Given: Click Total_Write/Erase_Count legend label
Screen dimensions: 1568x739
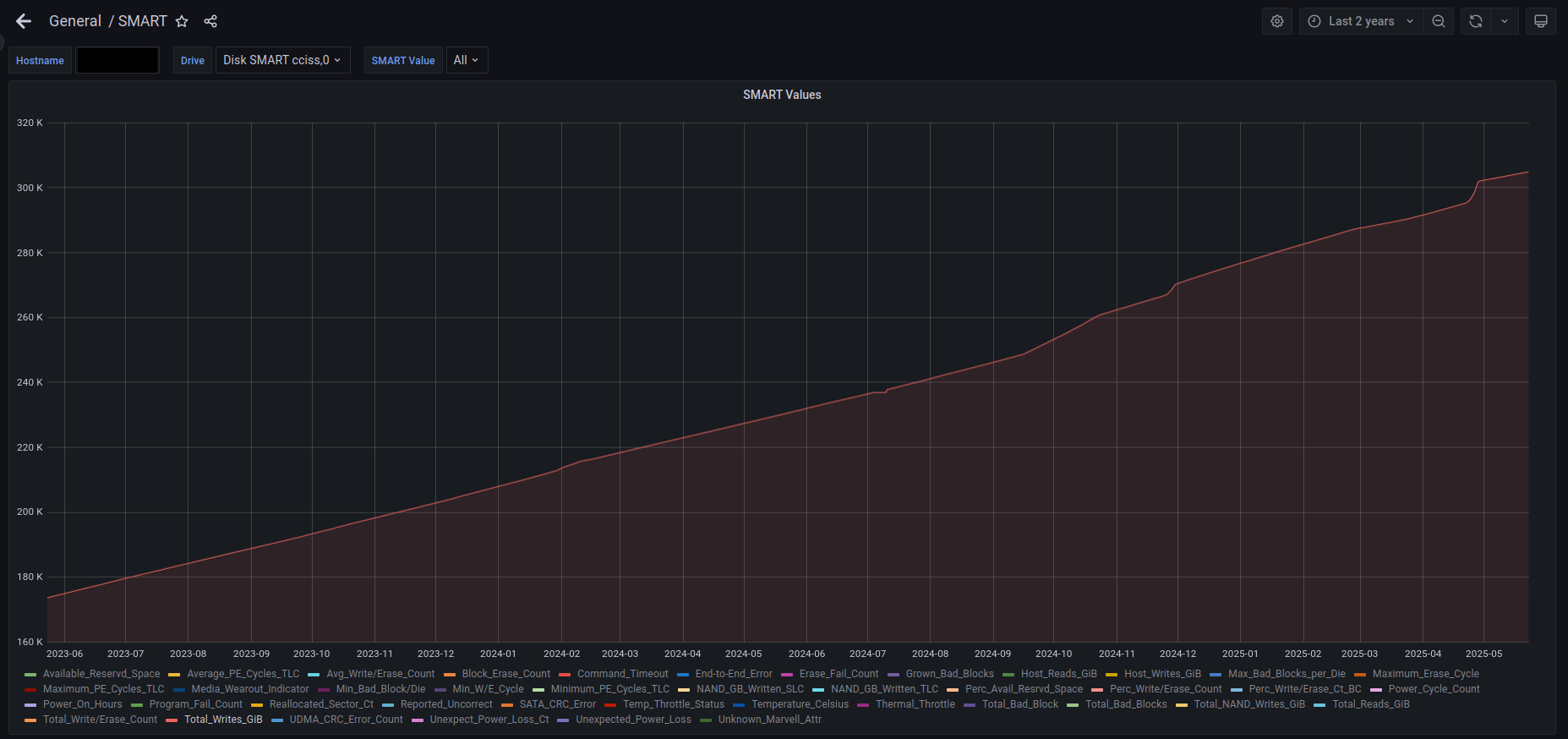Looking at the screenshot, I should [101, 720].
